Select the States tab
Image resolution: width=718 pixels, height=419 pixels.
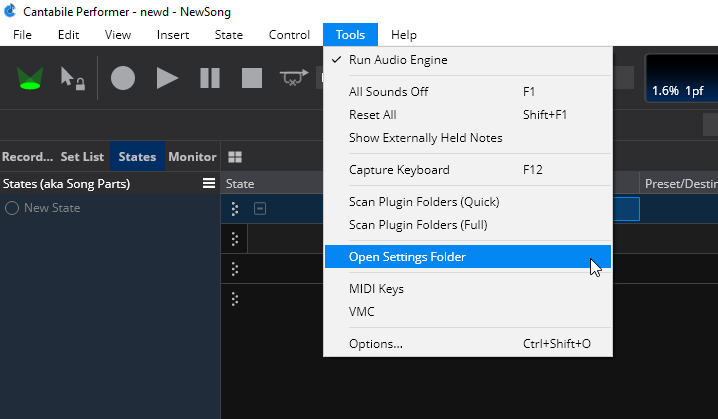pos(137,157)
